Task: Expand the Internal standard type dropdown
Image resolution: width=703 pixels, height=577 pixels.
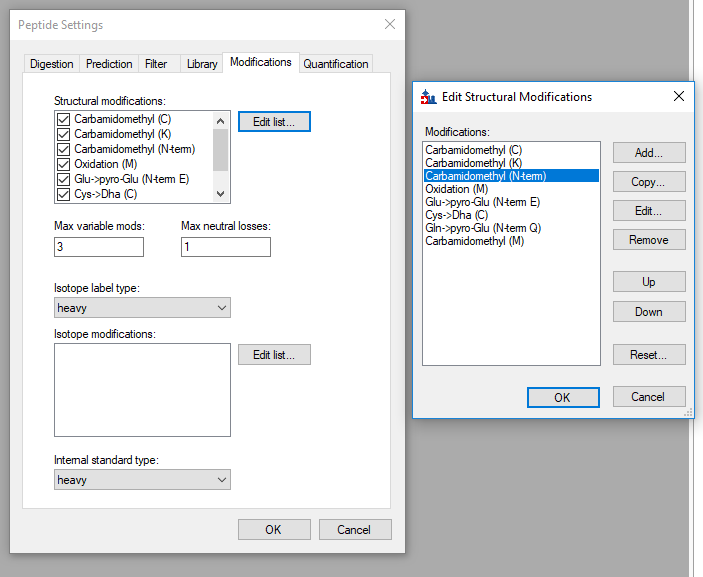Action: coord(142,480)
